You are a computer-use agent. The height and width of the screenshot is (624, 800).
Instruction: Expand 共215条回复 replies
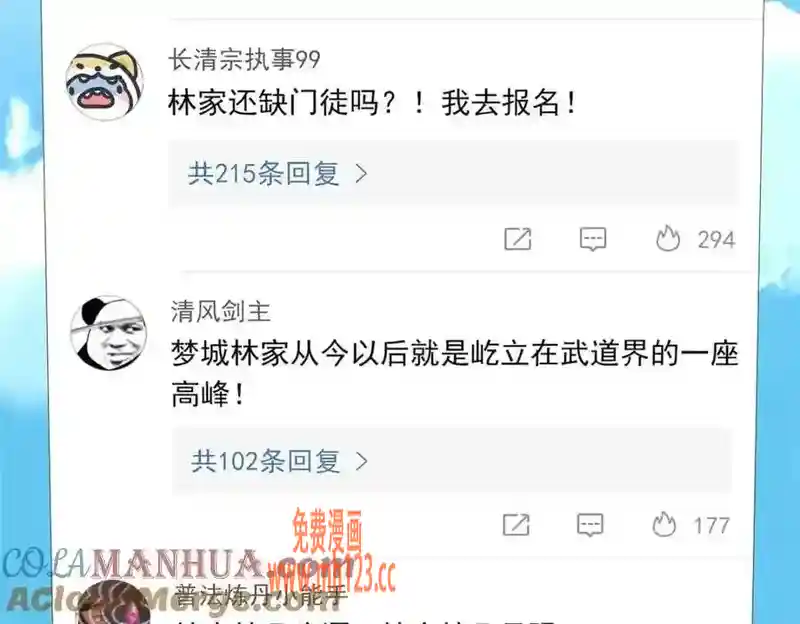click(x=454, y=173)
